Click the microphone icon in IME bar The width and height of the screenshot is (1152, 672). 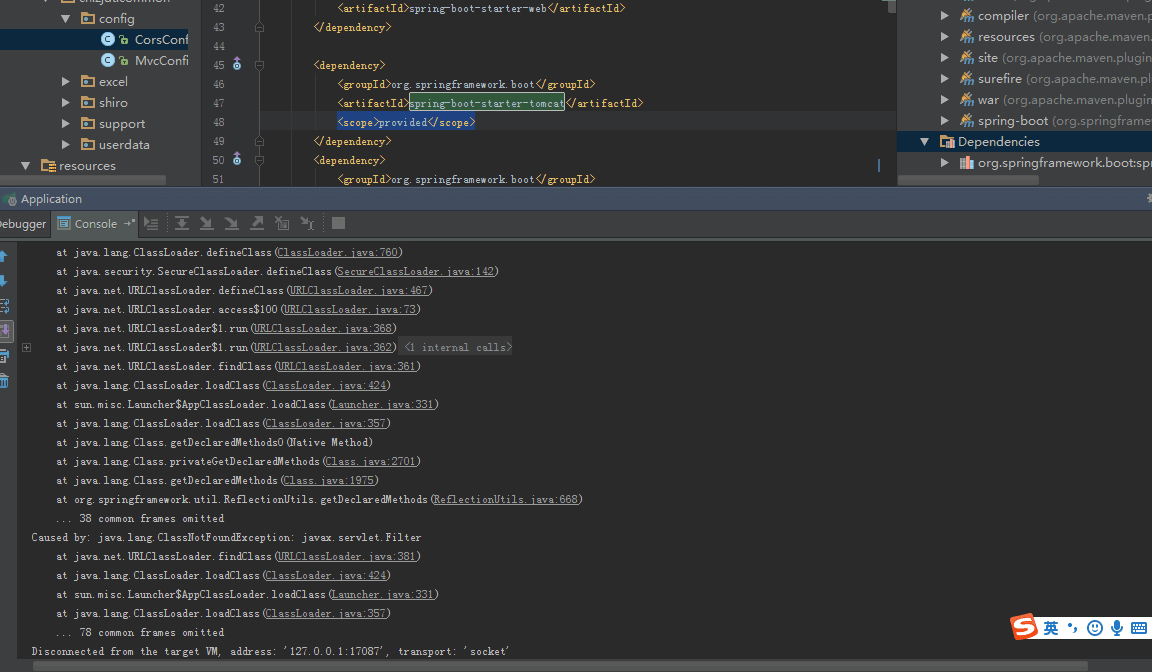(1117, 628)
